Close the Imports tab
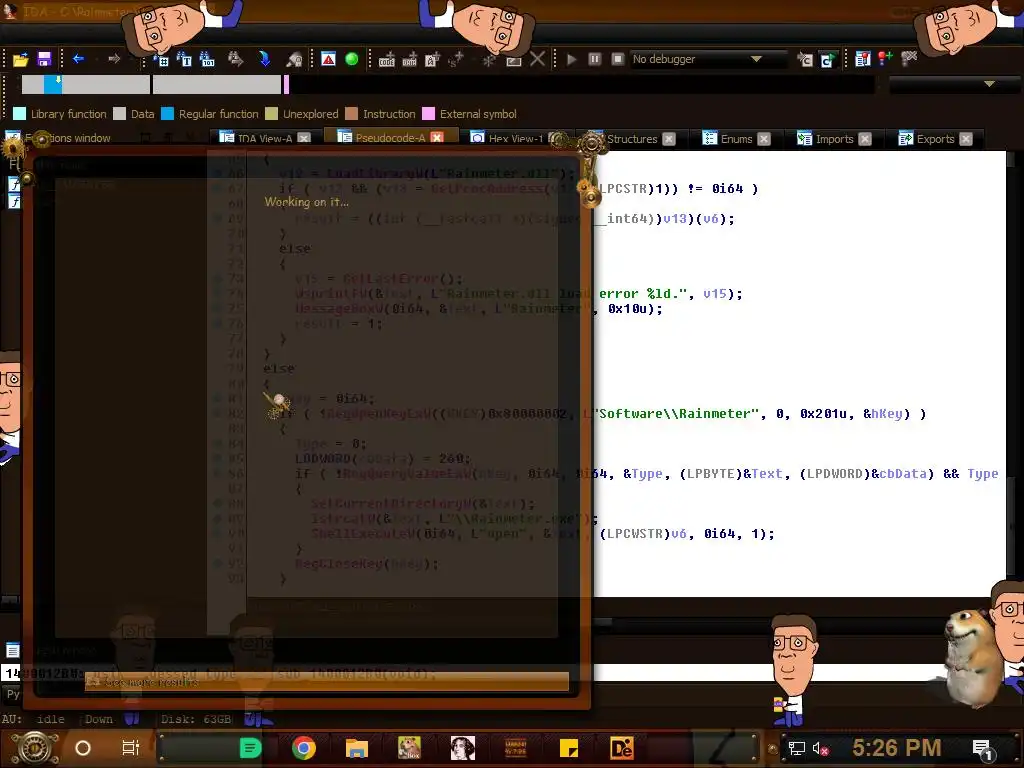The height and width of the screenshot is (768, 1024). point(865,138)
